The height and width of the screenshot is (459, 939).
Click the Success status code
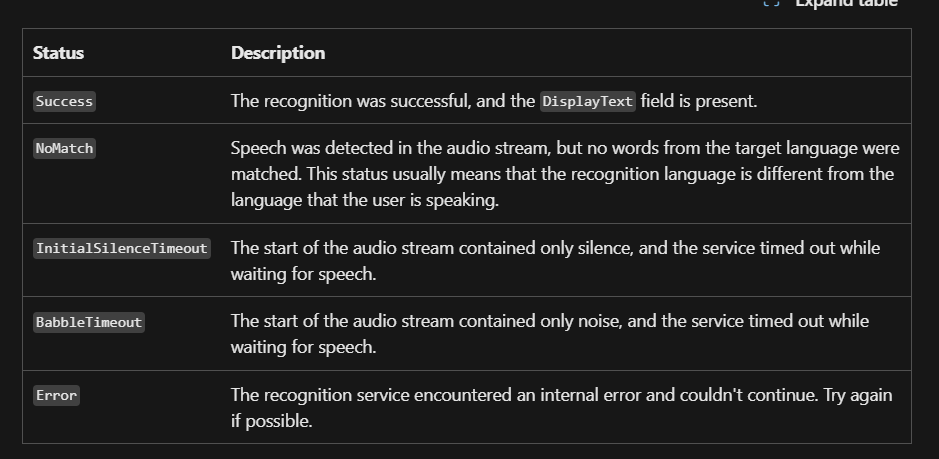[64, 101]
